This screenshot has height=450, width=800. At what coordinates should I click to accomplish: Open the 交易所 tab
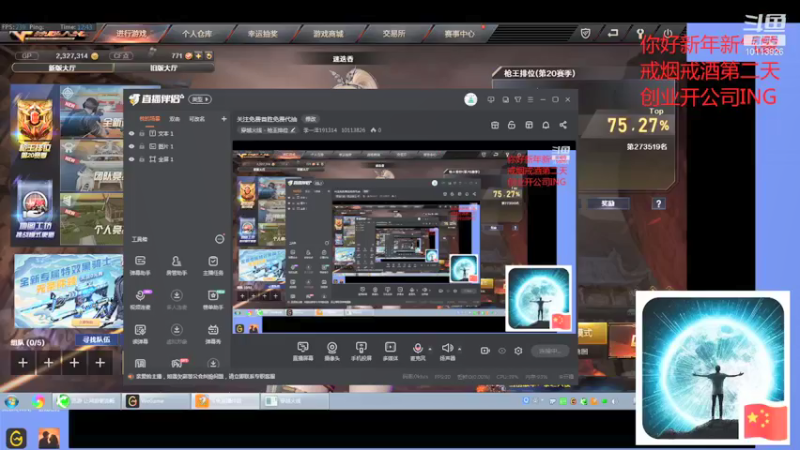(x=393, y=34)
